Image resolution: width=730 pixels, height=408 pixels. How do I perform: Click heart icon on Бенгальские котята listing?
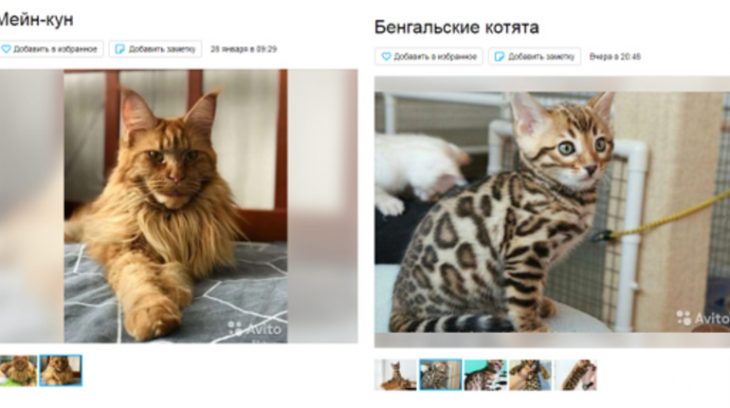tap(386, 56)
